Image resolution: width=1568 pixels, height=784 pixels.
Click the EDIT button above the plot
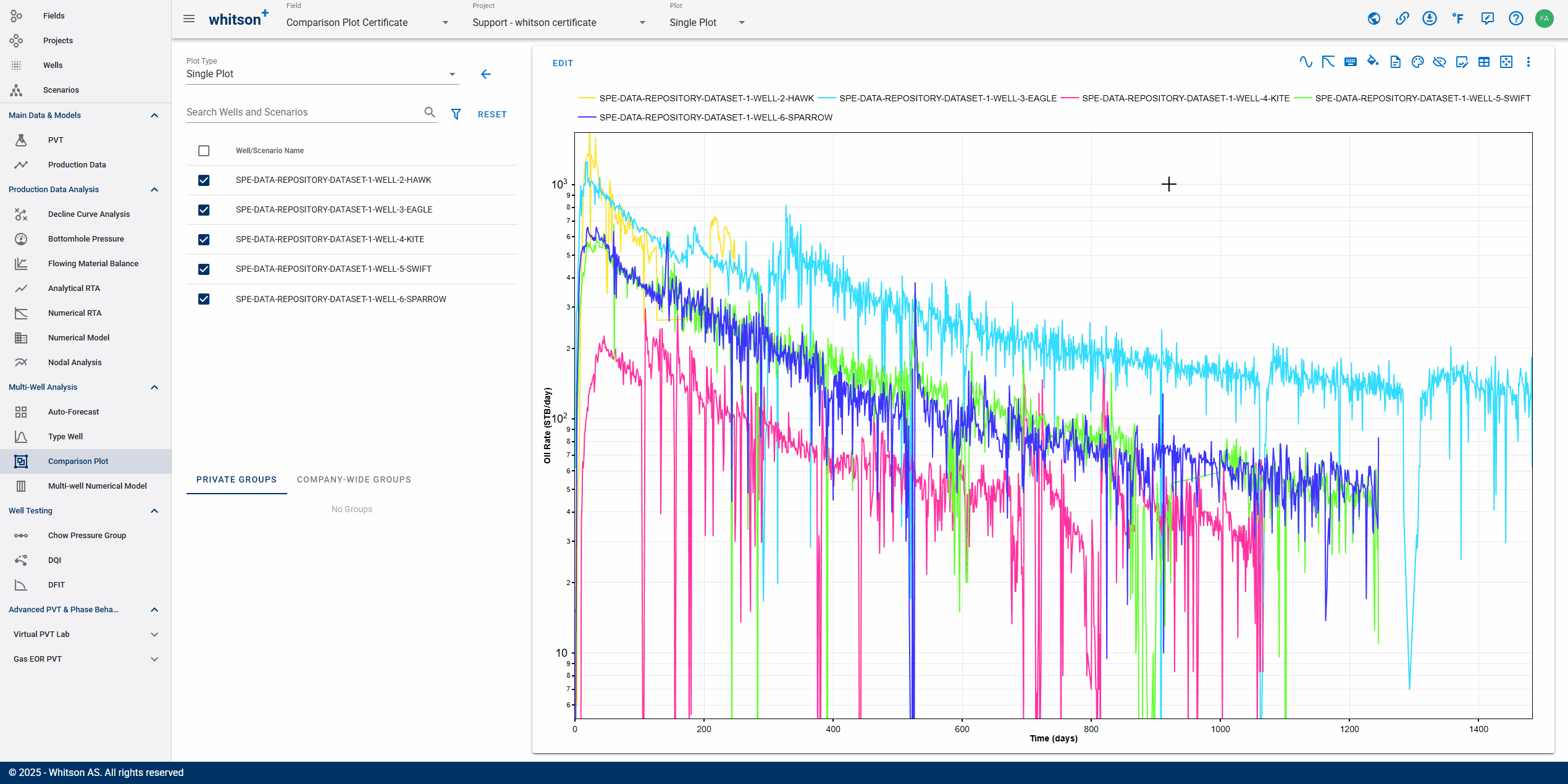point(563,63)
